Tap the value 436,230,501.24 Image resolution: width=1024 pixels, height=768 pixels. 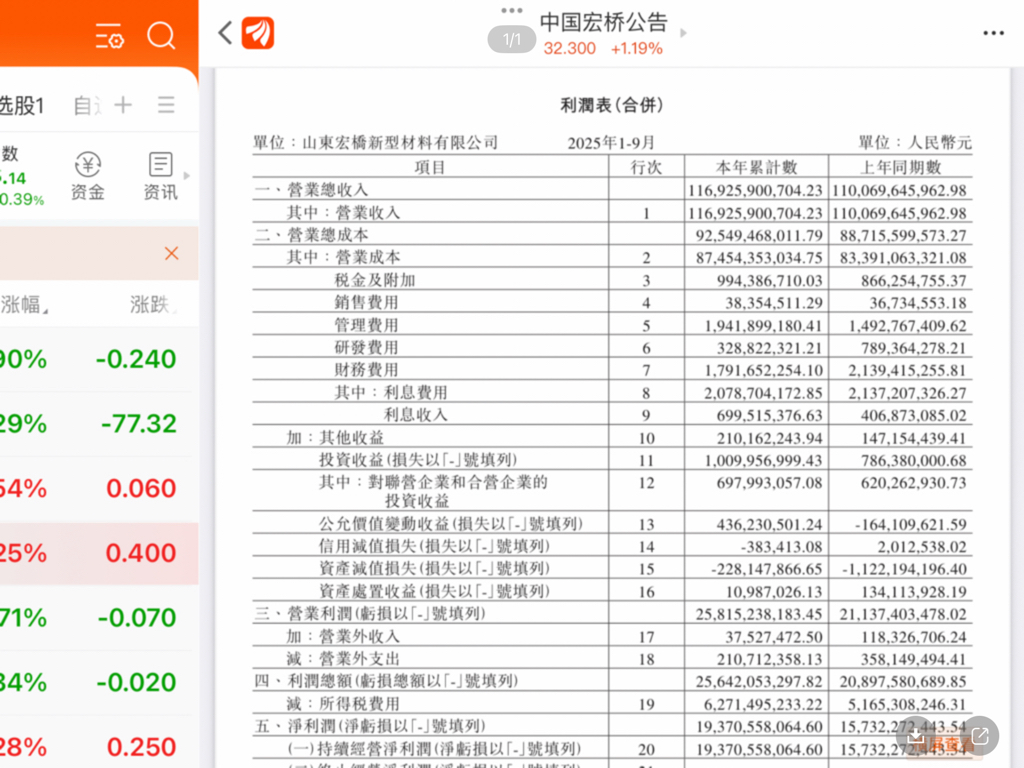(x=769, y=524)
